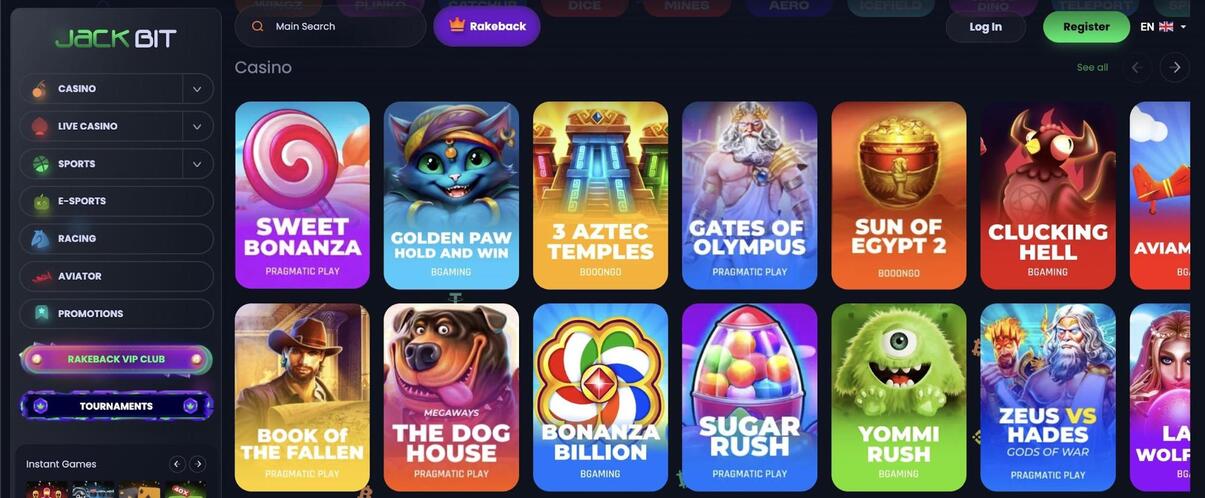Image resolution: width=1205 pixels, height=498 pixels.
Task: Show next casino games with right arrow
Action: point(1175,67)
